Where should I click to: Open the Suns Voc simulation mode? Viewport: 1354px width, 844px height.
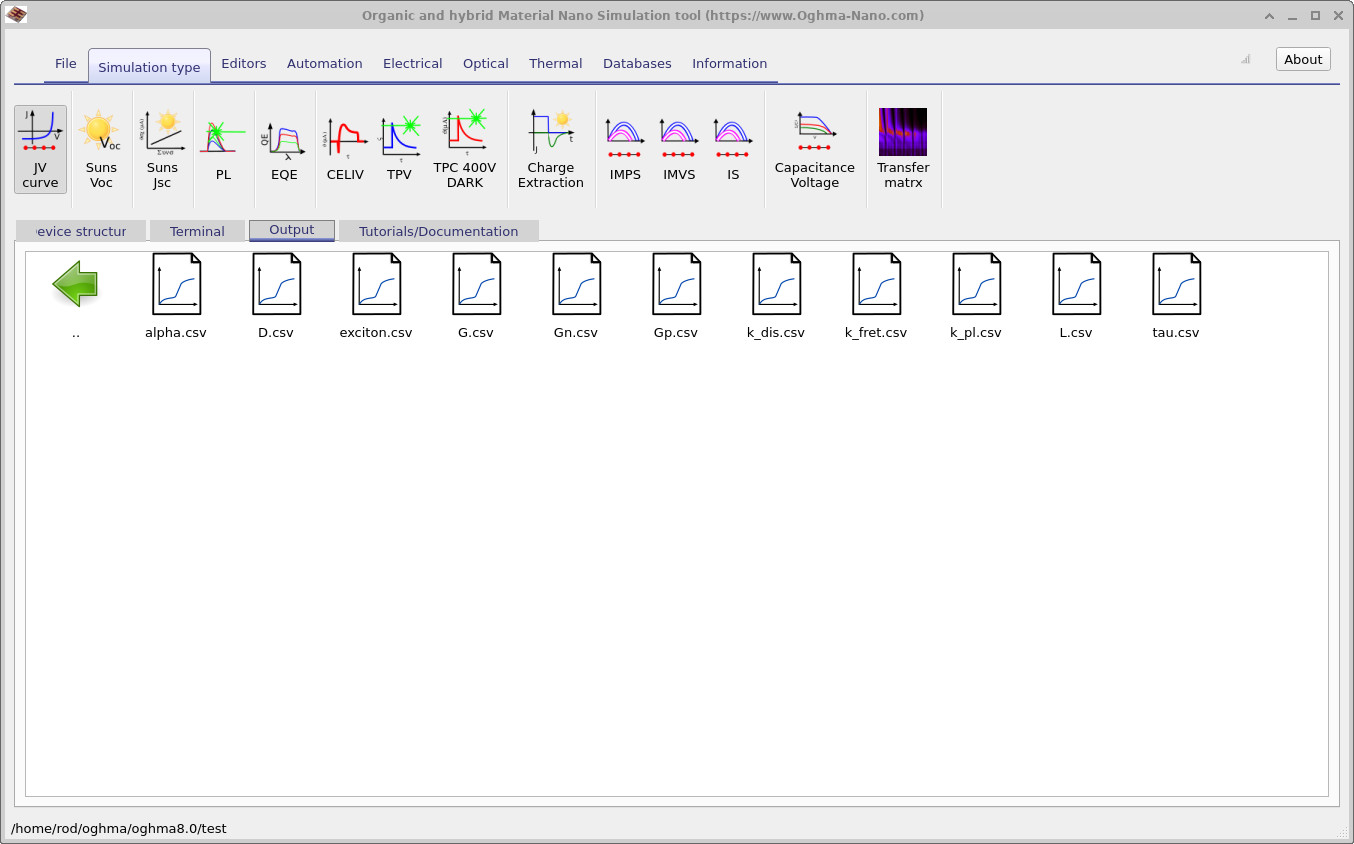coord(101,148)
